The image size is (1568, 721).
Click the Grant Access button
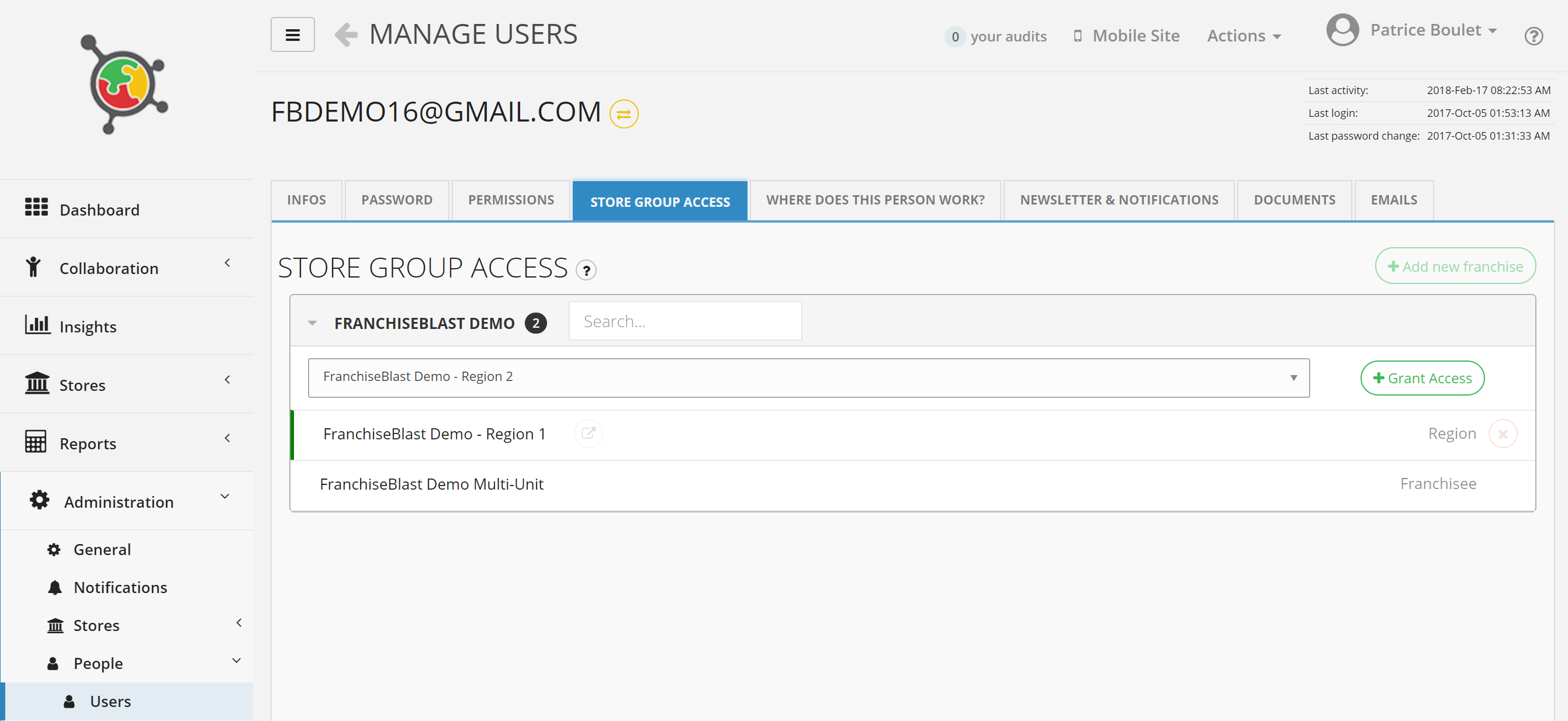[x=1422, y=378]
